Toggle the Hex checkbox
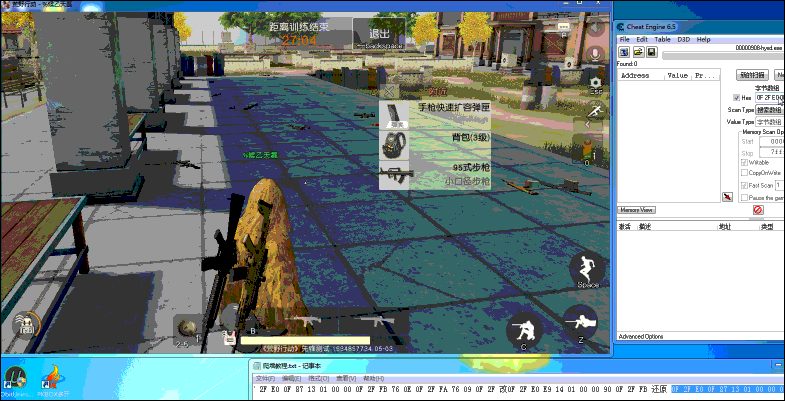 pos(736,98)
